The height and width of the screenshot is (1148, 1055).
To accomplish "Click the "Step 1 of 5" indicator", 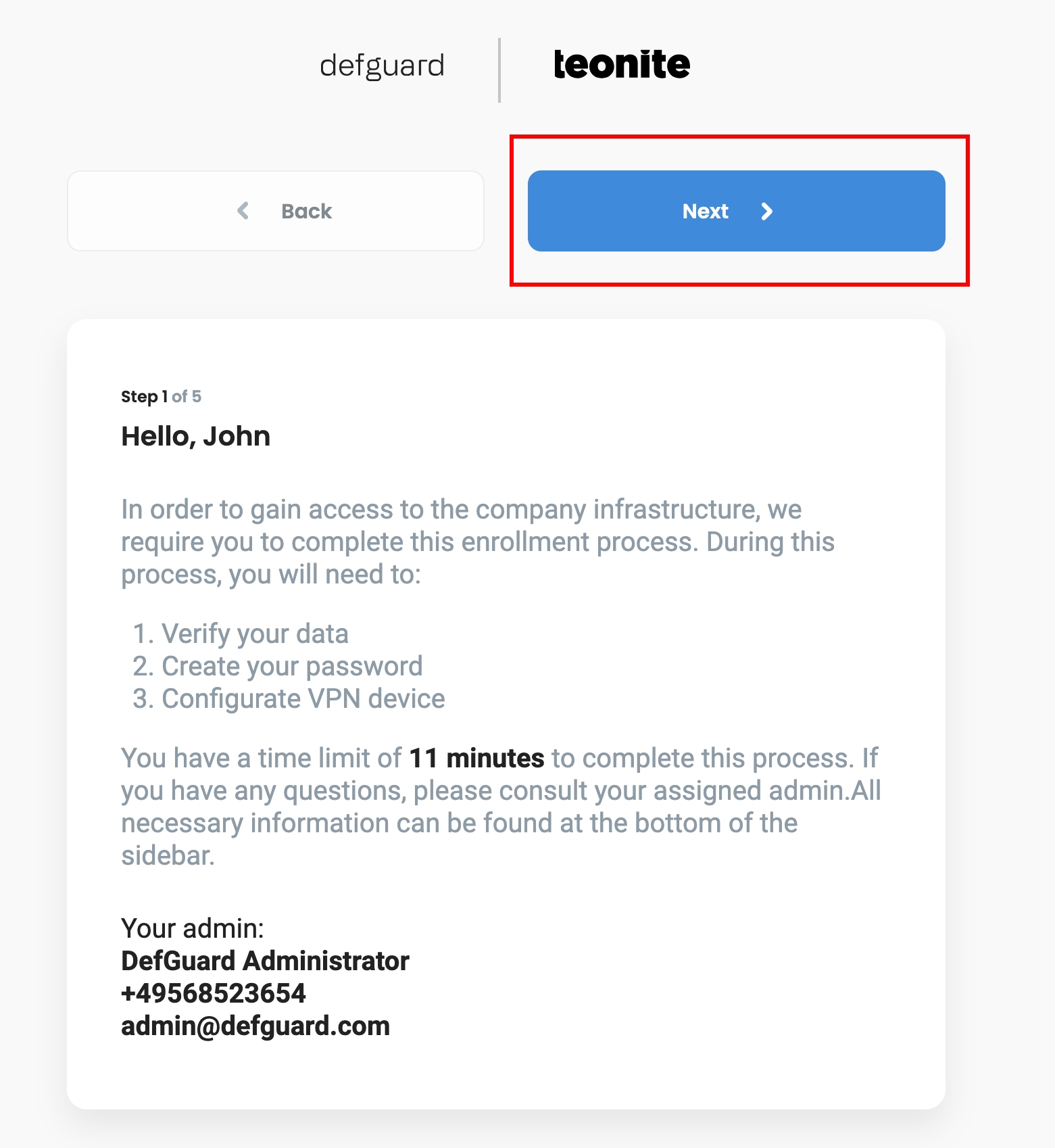I will coord(161,396).
